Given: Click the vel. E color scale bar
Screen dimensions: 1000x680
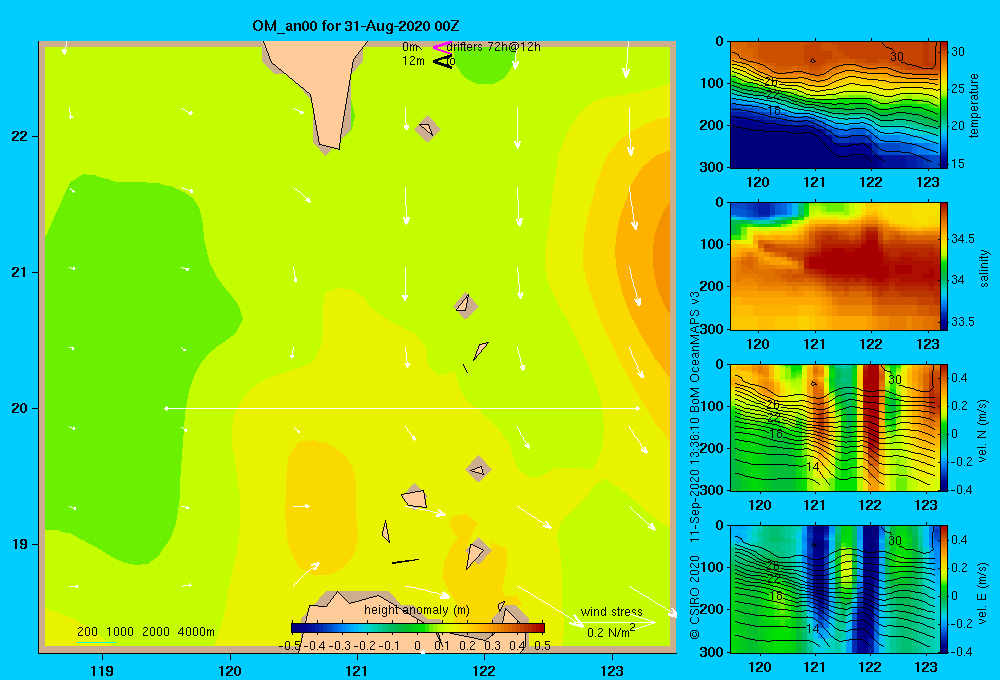Looking at the screenshot, I should click(x=944, y=589).
